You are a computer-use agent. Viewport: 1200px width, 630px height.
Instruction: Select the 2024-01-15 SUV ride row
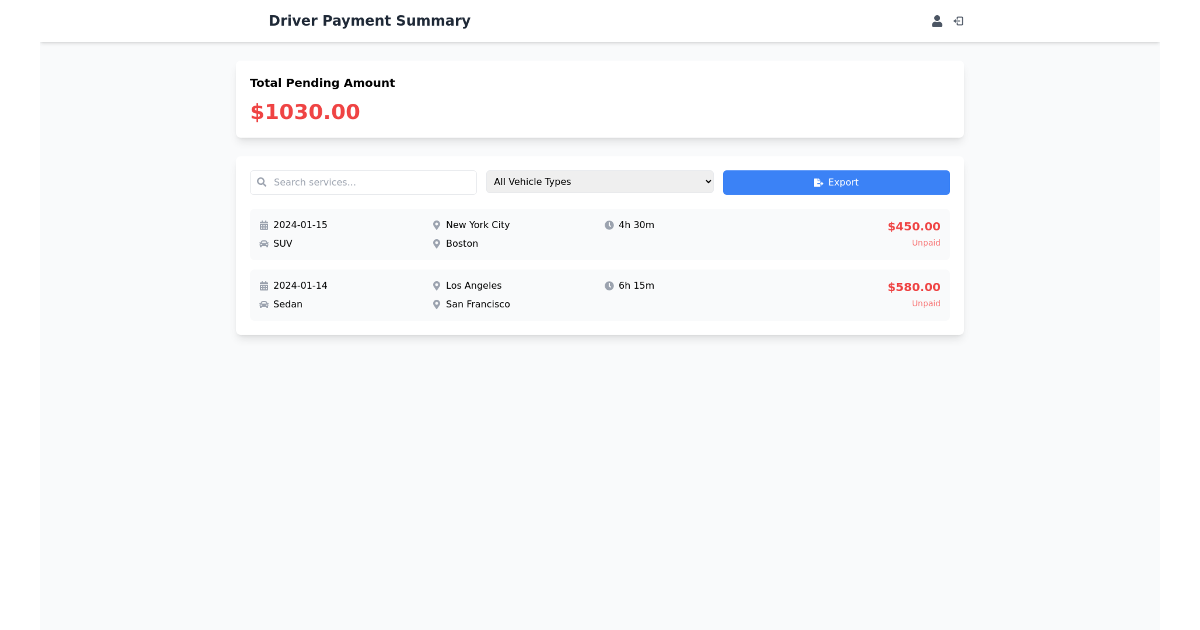pyautogui.click(x=600, y=234)
